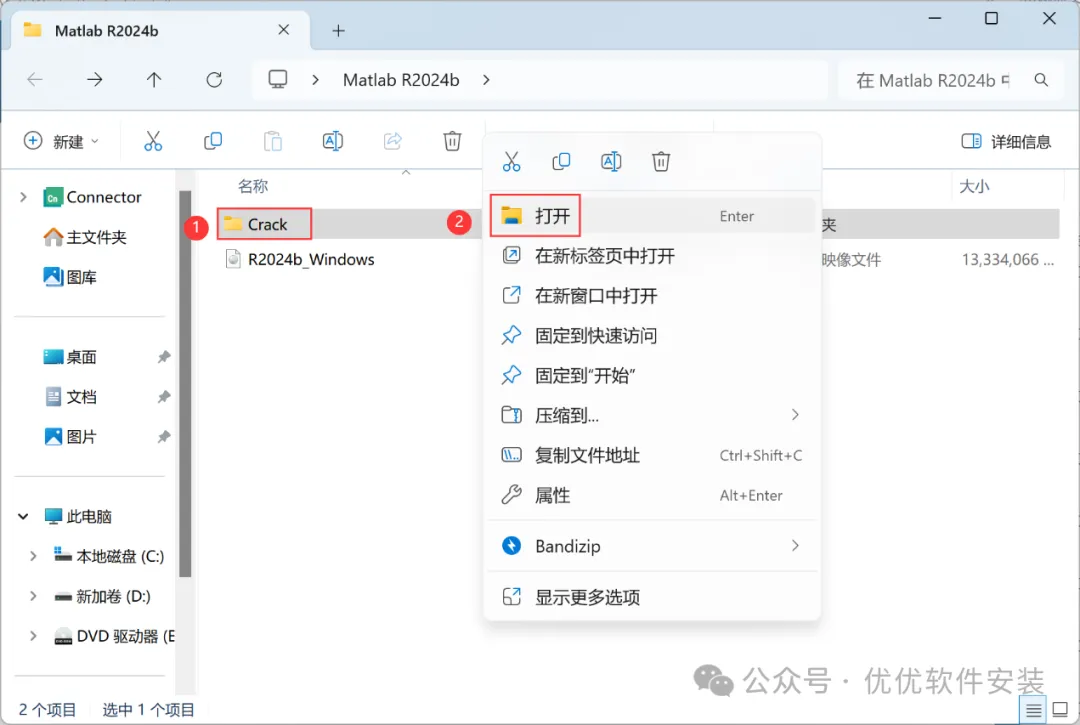Click the Delete icon in the context menu
This screenshot has height=725, width=1080.
661,162
